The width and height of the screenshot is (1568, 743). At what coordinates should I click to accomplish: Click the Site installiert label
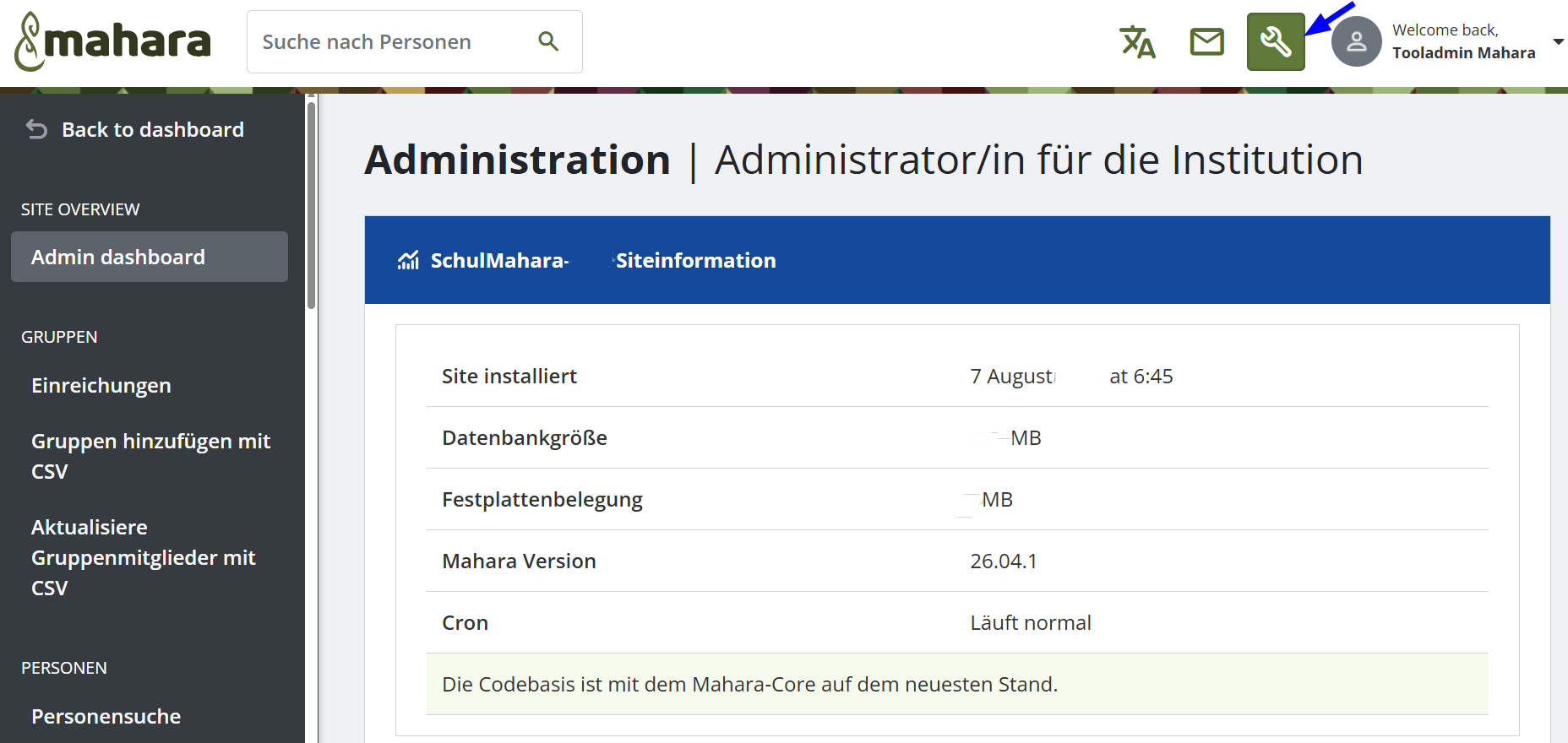pyautogui.click(x=509, y=376)
